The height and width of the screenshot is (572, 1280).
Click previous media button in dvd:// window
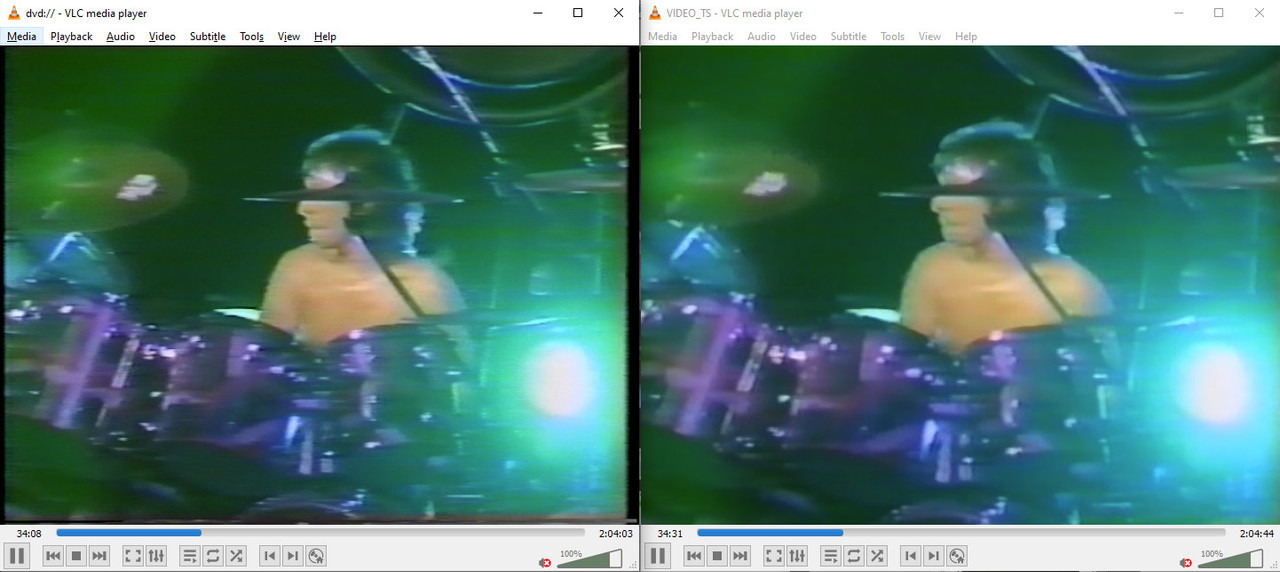click(54, 556)
